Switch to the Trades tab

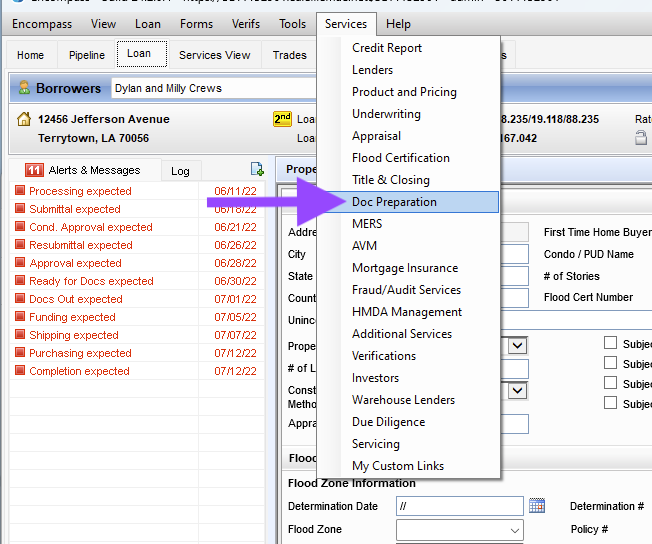[289, 55]
